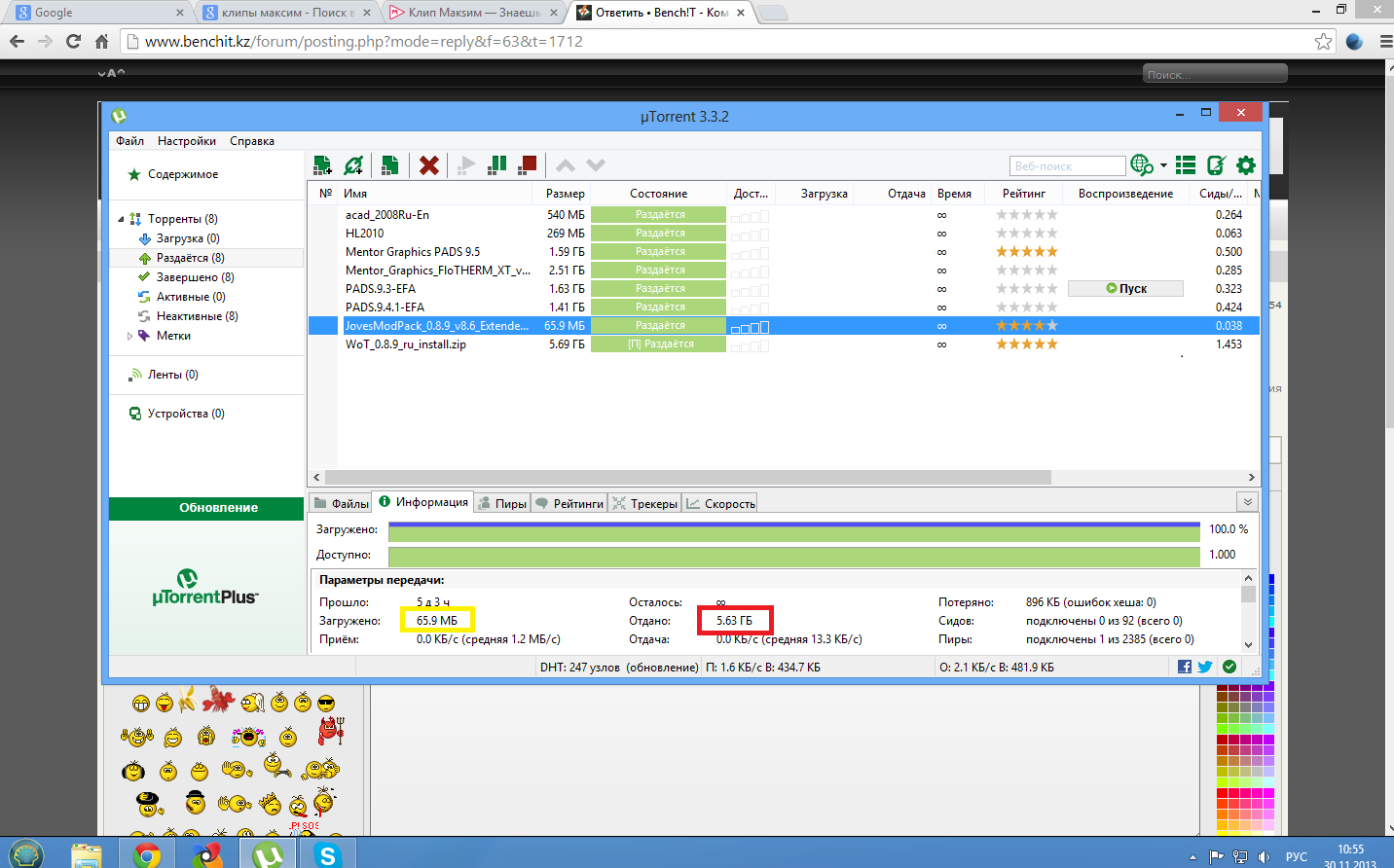Click inside the Веб-поиск search field
1394x868 pixels.
point(1068,166)
